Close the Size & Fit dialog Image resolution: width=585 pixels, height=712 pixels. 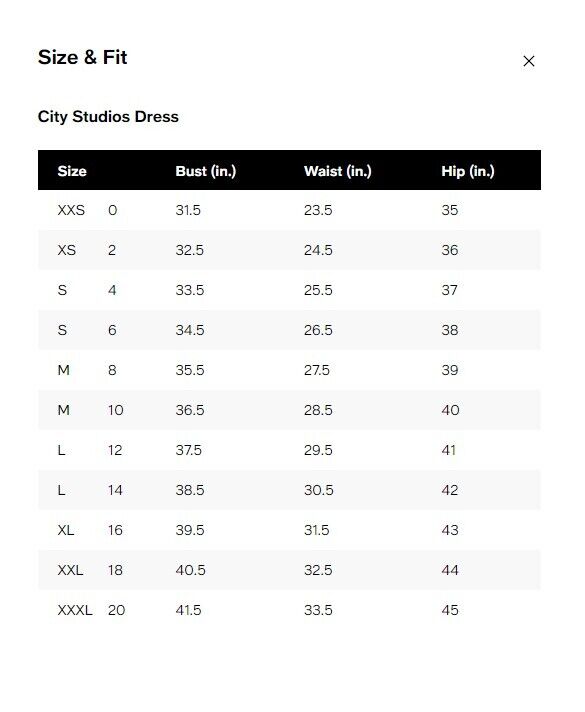pyautogui.click(x=528, y=61)
